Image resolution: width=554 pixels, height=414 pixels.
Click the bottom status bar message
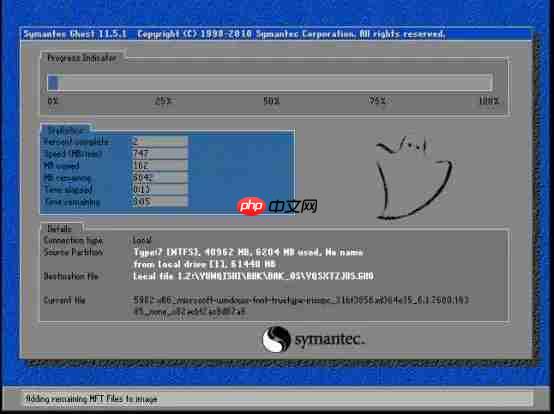point(91,399)
